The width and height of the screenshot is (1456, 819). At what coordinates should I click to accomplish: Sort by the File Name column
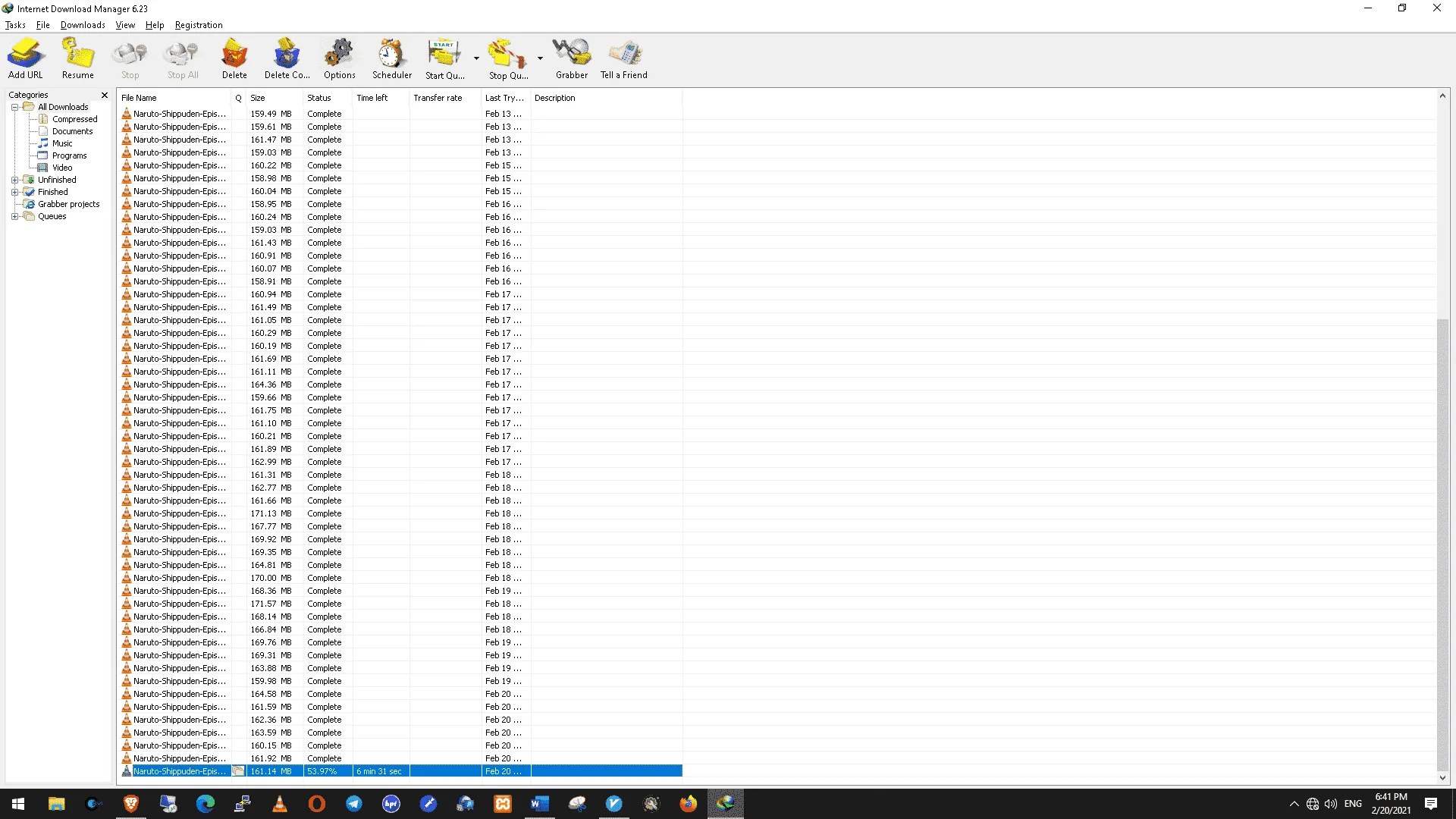point(174,98)
